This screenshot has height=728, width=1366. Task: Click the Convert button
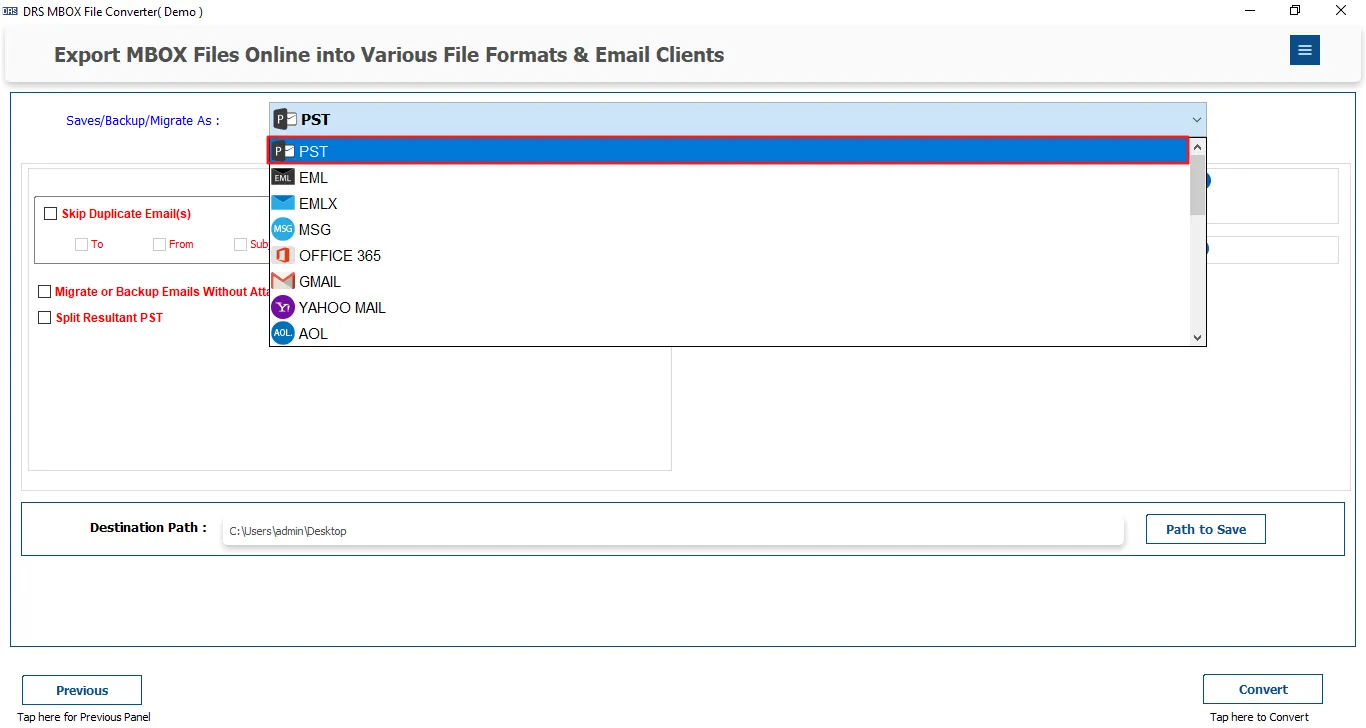(1263, 689)
